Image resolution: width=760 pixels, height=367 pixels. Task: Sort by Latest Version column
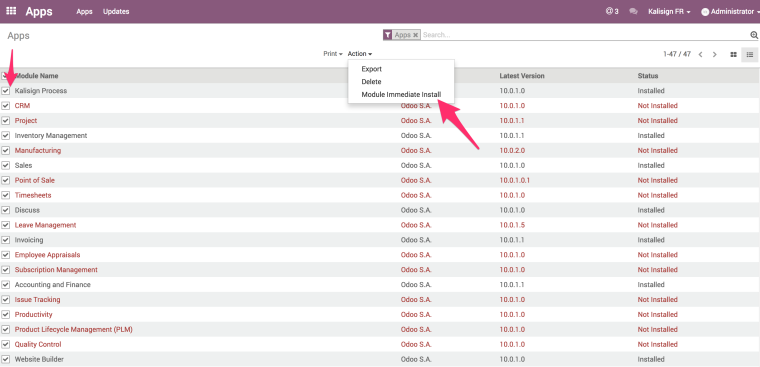pos(522,76)
